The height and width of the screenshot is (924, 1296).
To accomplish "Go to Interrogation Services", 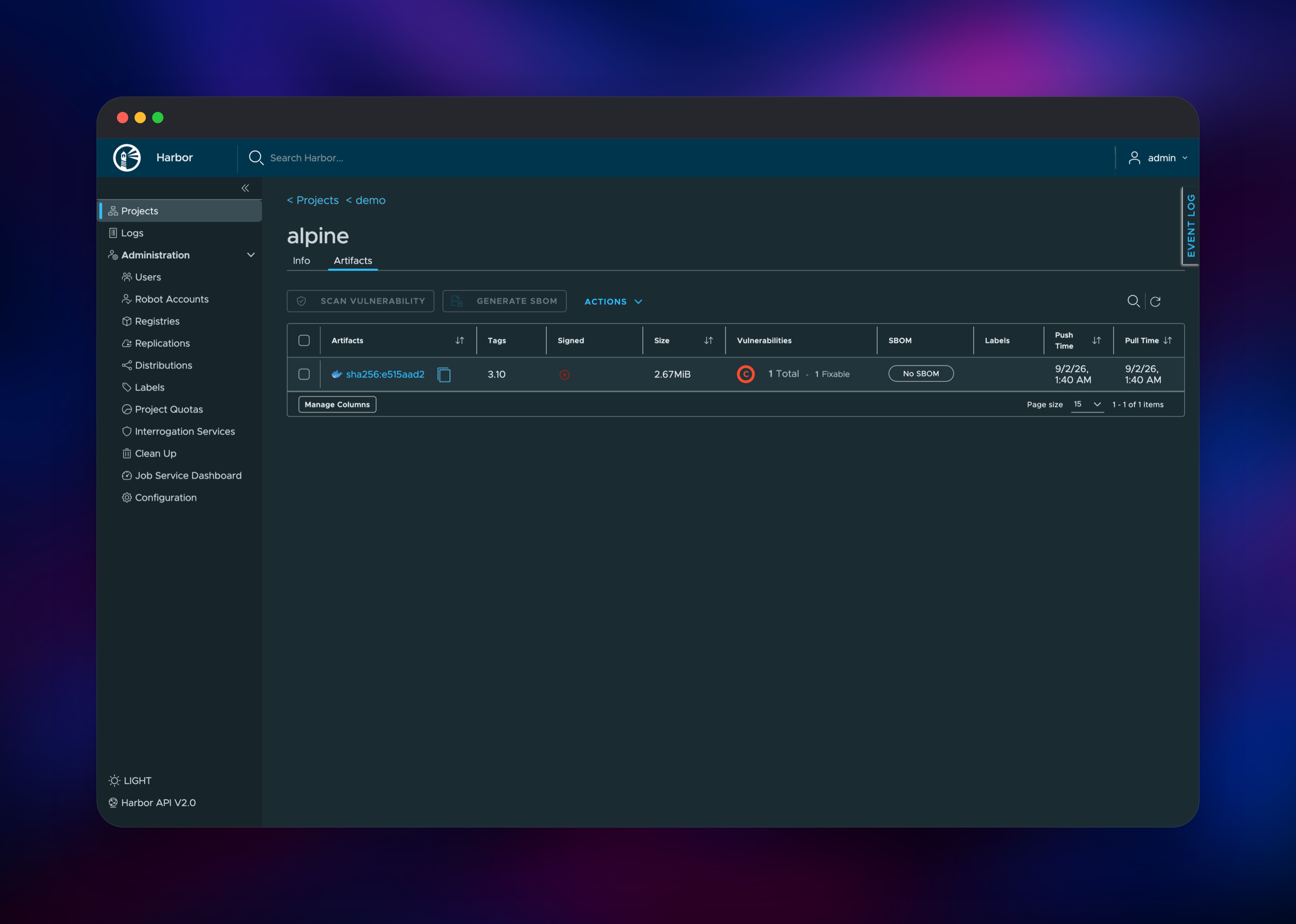I will point(185,432).
